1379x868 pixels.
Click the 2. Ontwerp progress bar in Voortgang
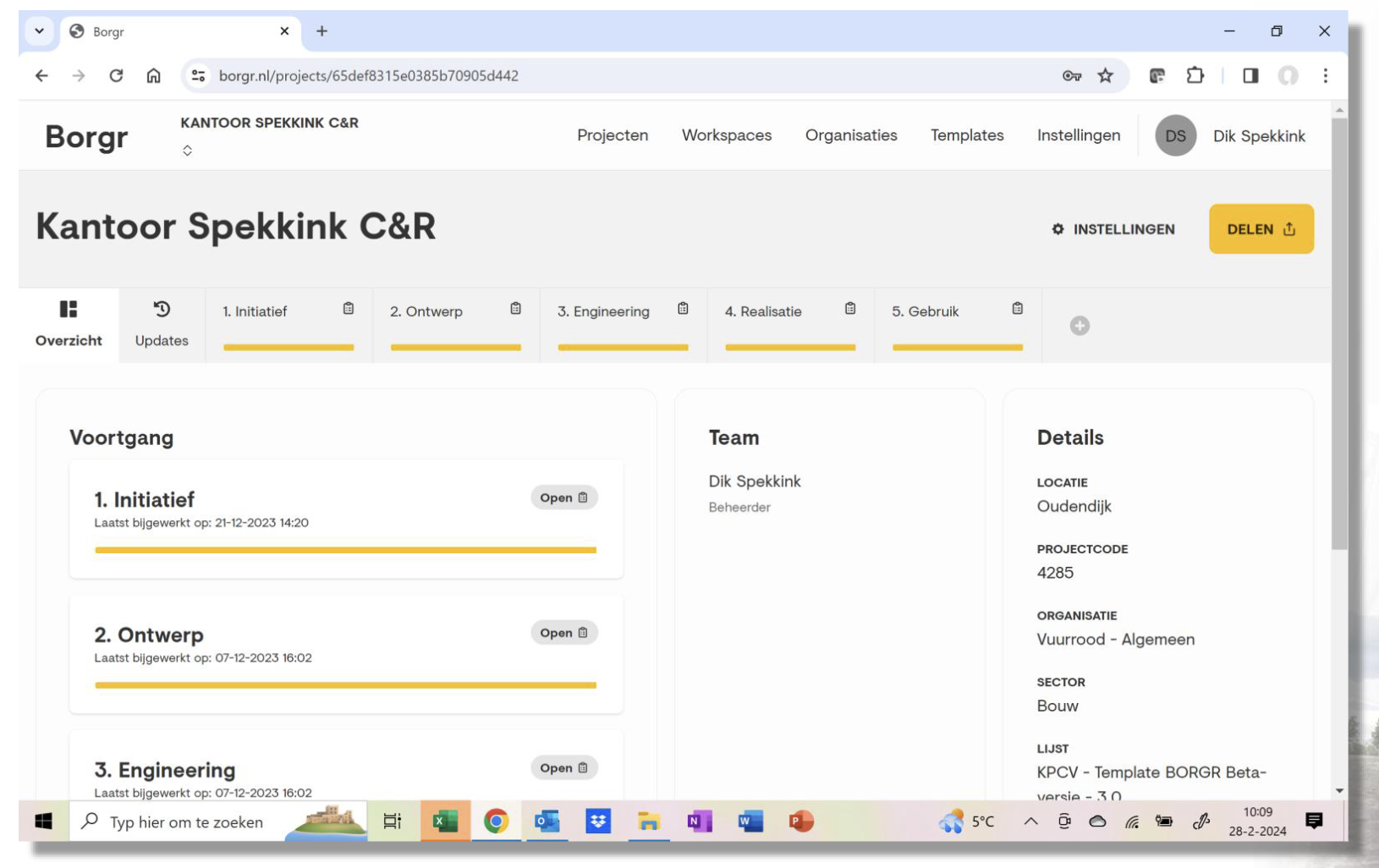pyautogui.click(x=345, y=685)
